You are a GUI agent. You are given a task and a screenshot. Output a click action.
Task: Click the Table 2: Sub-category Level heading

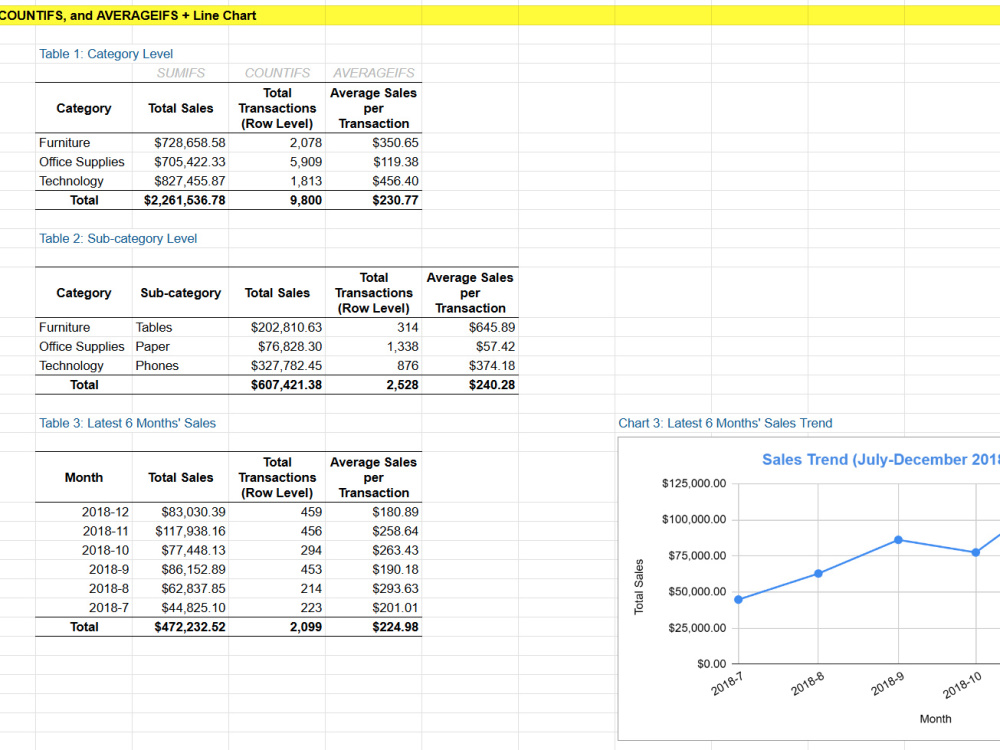(x=118, y=238)
